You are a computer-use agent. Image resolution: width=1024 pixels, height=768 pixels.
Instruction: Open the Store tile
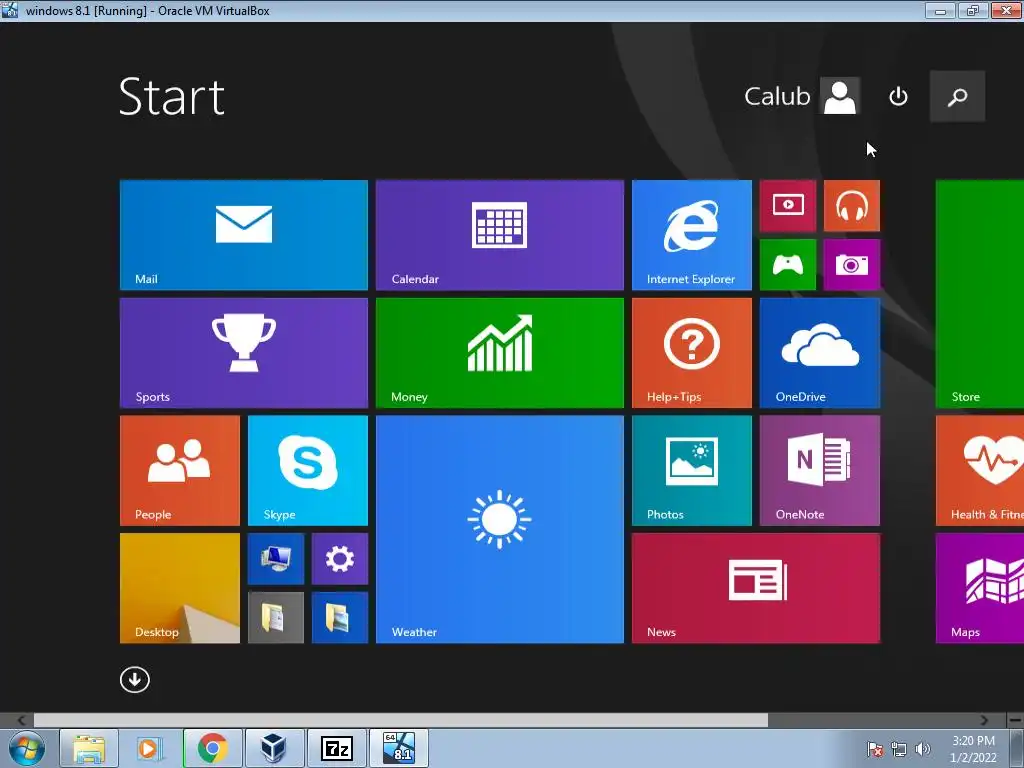click(980, 294)
